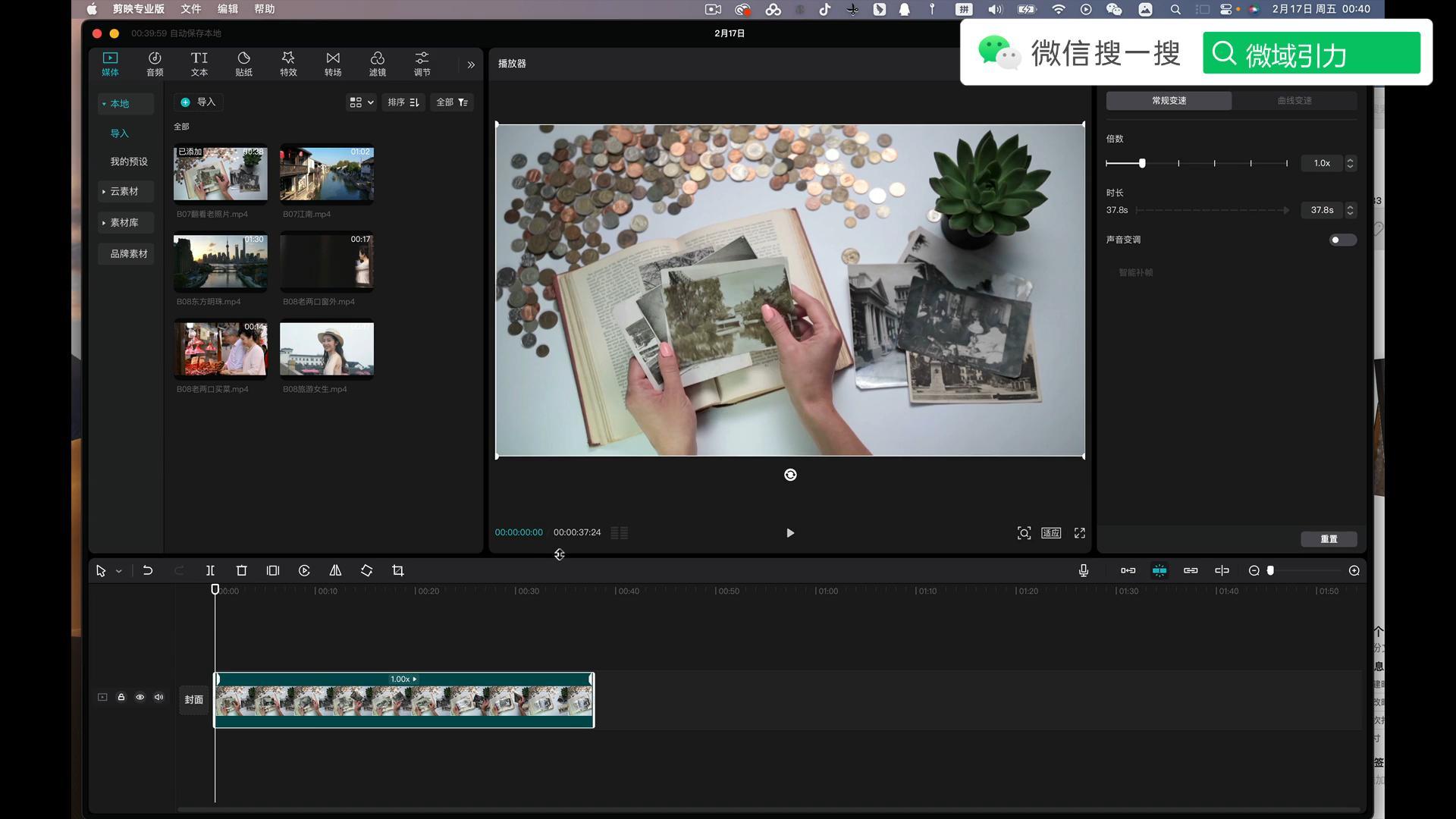The height and width of the screenshot is (819, 1456).
Task: Click the crop tool
Action: pos(398,571)
